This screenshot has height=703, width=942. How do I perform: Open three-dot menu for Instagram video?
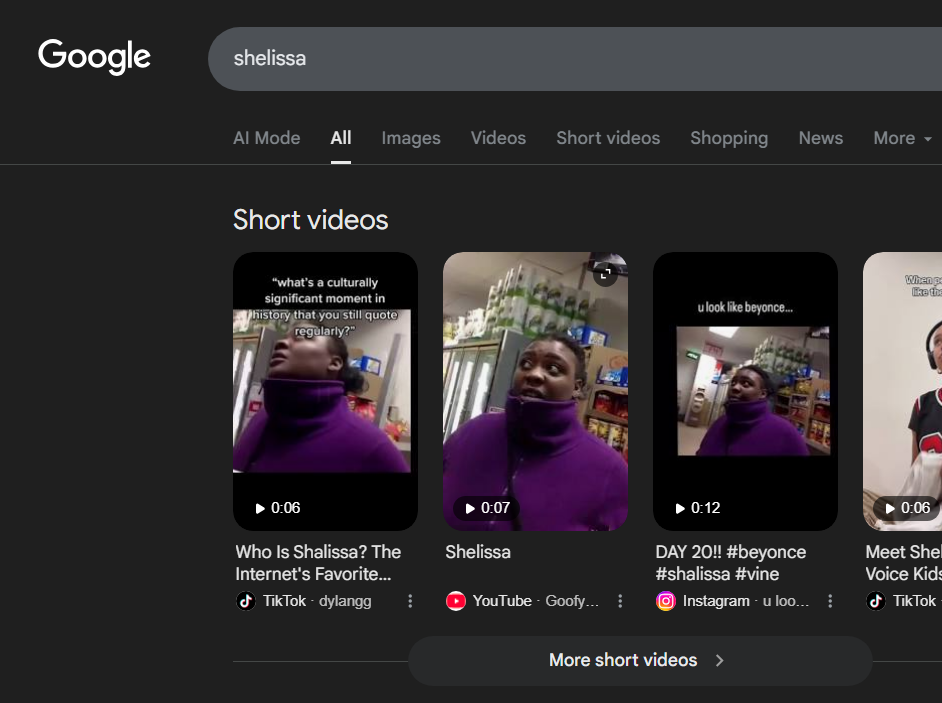[x=830, y=601]
